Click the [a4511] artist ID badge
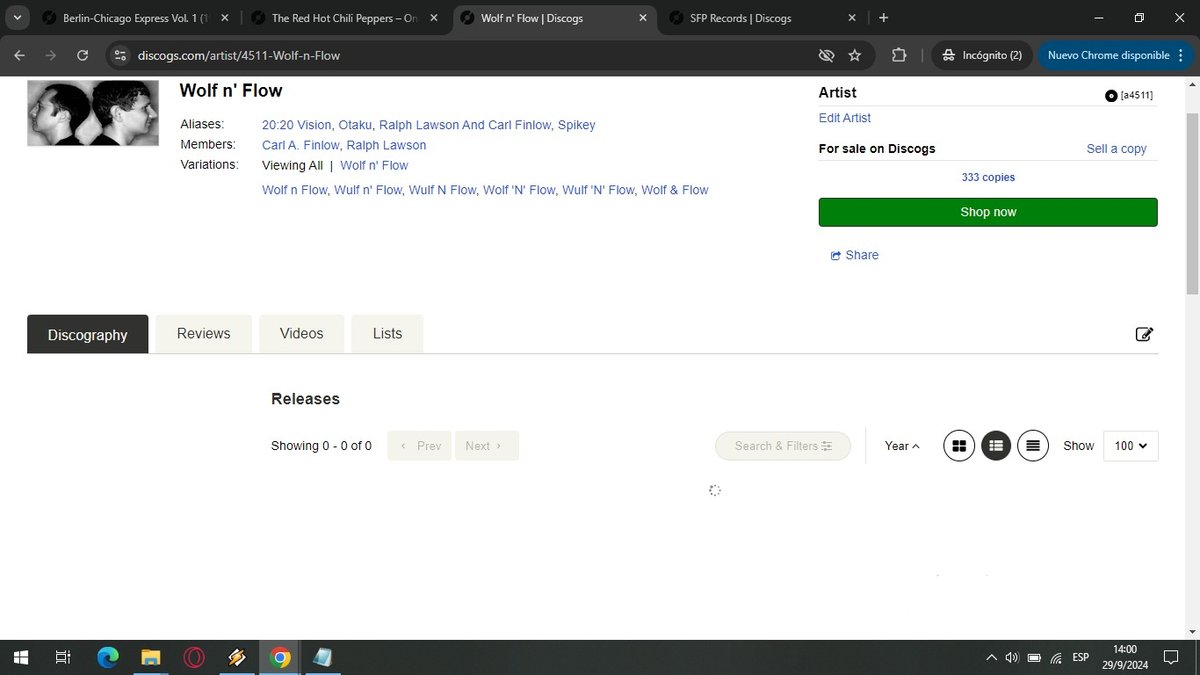The width and height of the screenshot is (1200, 675). point(1130,96)
